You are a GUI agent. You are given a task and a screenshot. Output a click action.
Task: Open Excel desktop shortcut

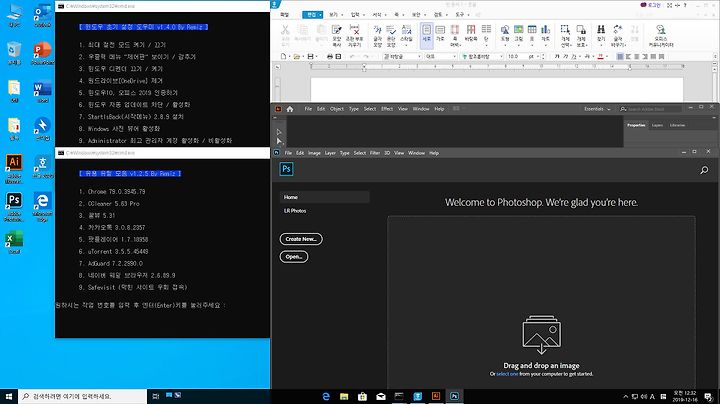(x=14, y=242)
